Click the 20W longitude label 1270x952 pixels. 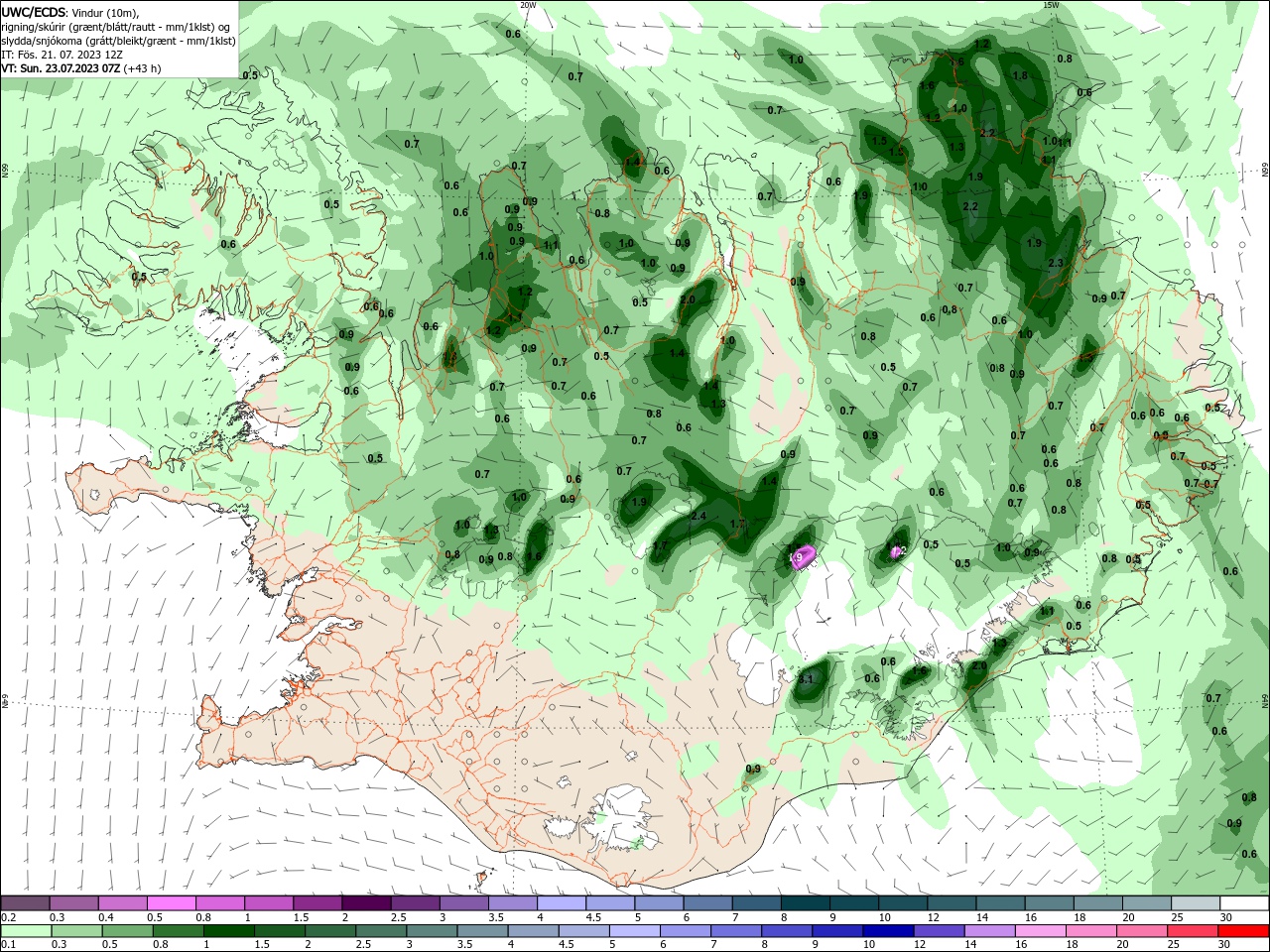click(x=528, y=5)
